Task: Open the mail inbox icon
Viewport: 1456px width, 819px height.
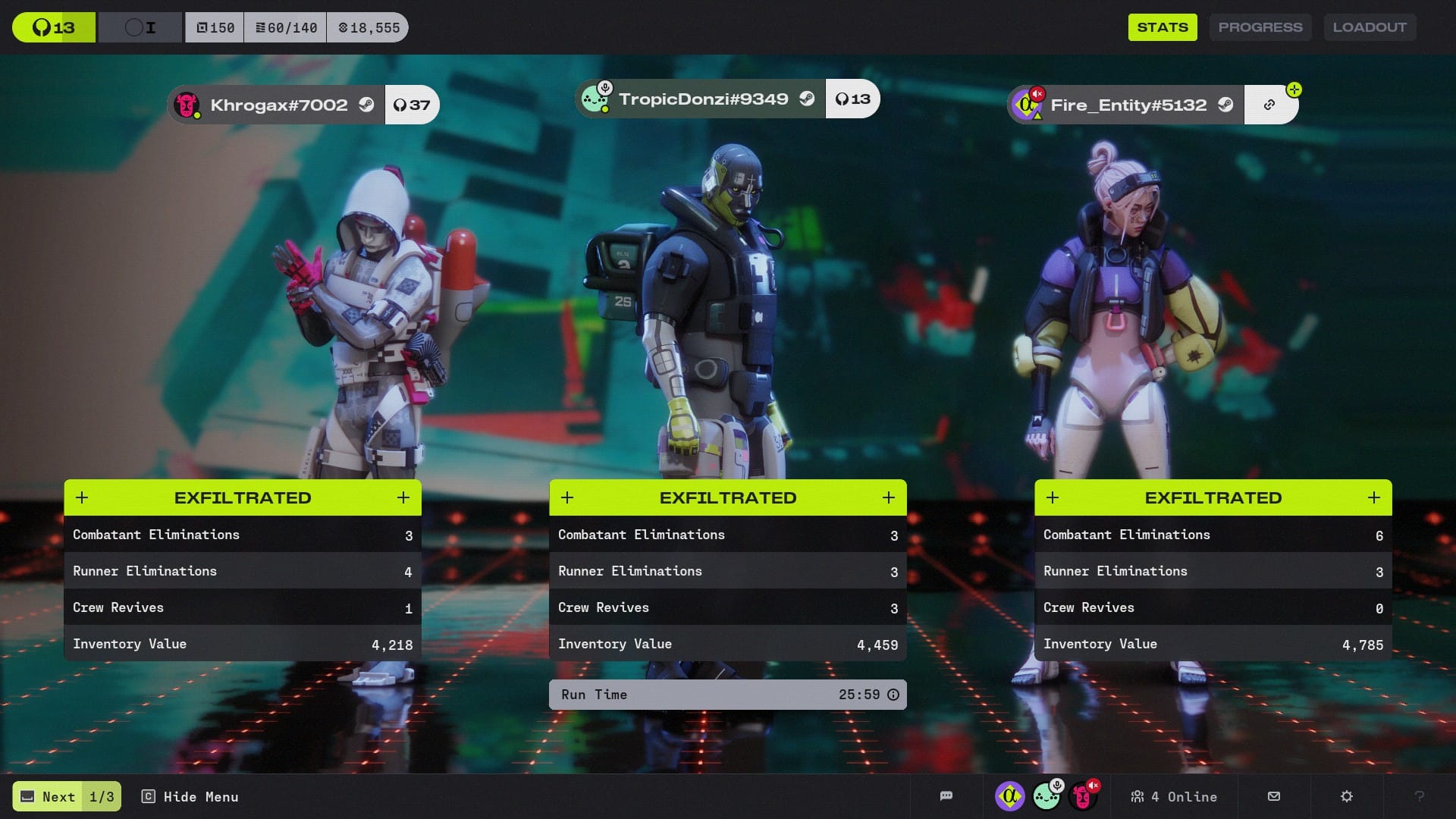Action: [x=1274, y=796]
